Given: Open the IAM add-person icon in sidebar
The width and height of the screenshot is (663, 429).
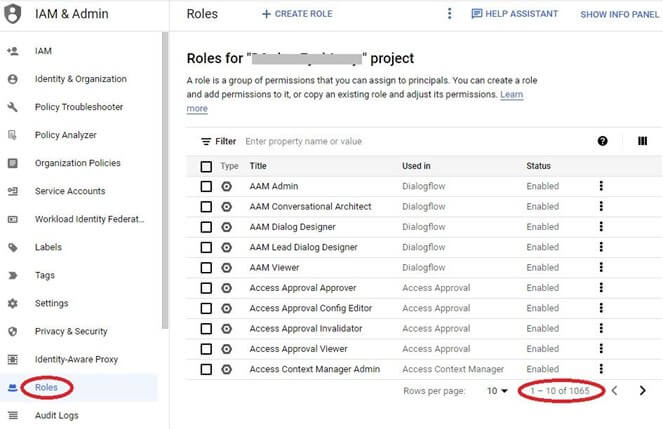Looking at the screenshot, I should (13, 51).
